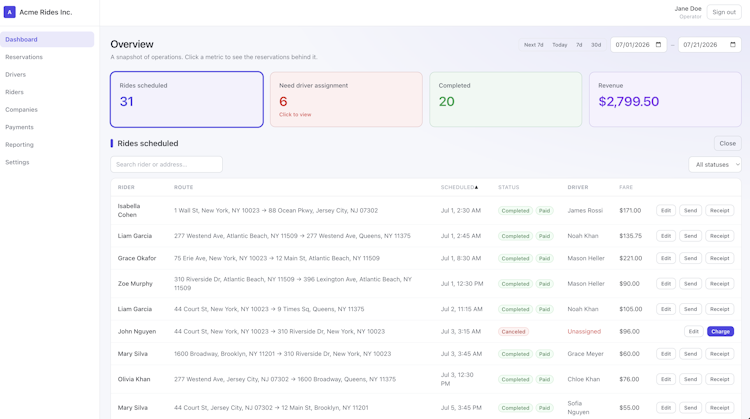Viewport: 750px width, 419px height.
Task: Select the Today range preset
Action: 560,44
